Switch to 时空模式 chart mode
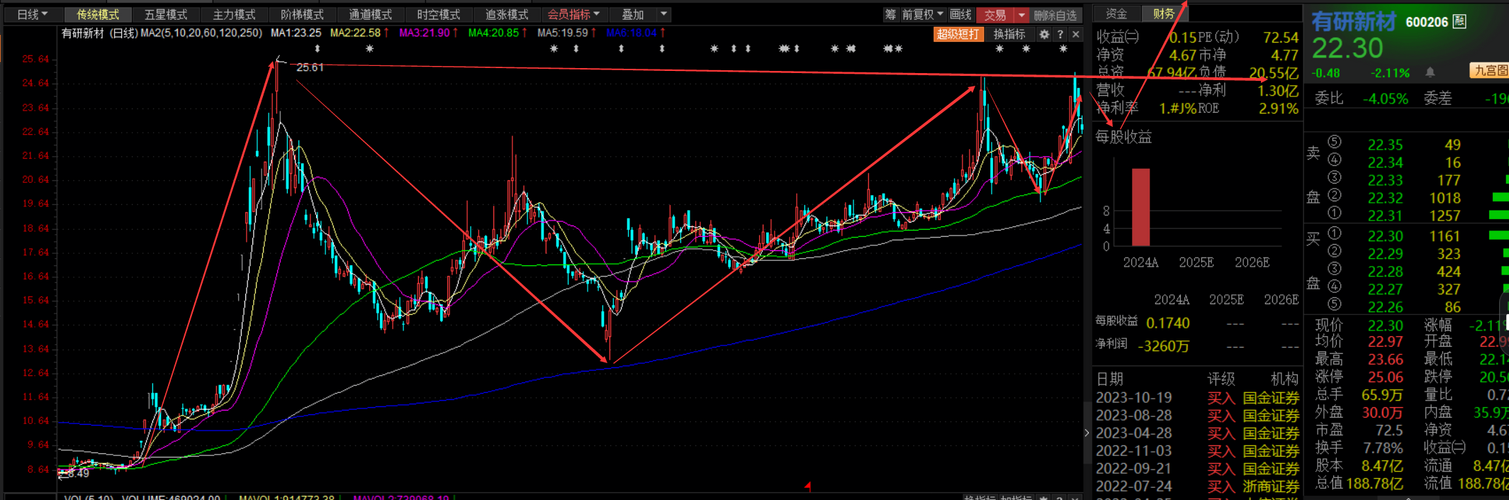The width and height of the screenshot is (1509, 500). click(x=438, y=15)
